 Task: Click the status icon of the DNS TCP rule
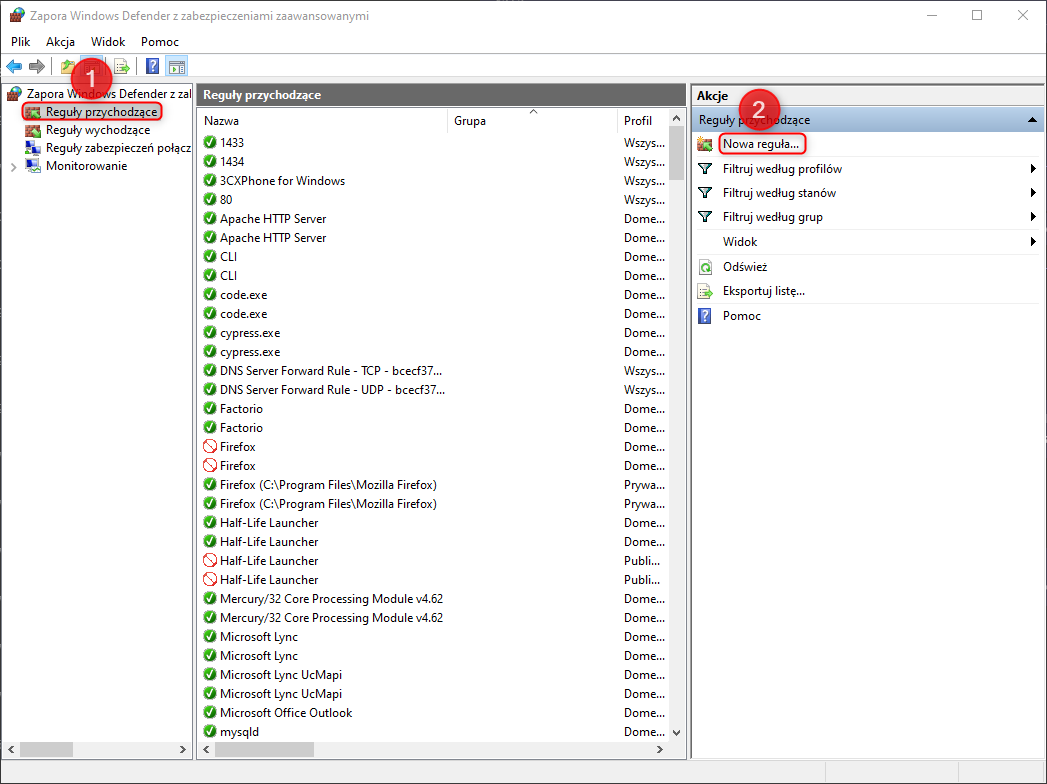coord(210,371)
